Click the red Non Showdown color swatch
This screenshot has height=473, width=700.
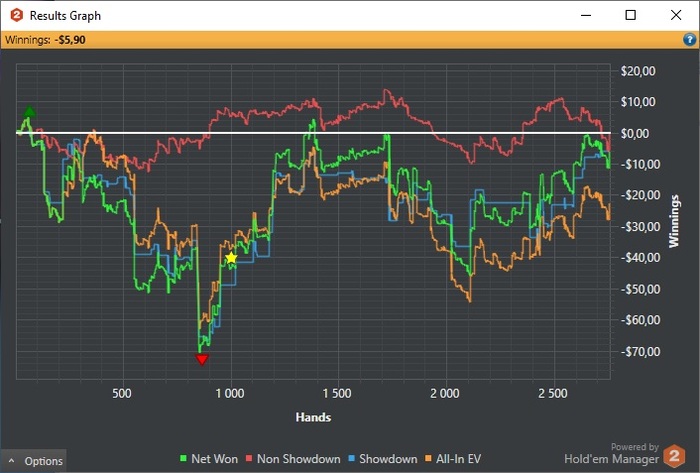click(249, 458)
